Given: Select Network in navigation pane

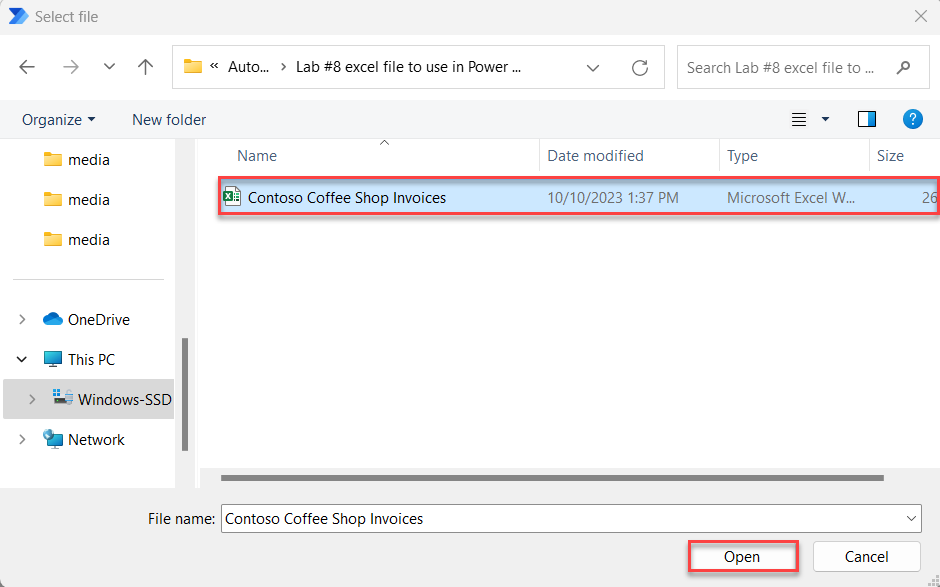Looking at the screenshot, I should pyautogui.click(x=96, y=440).
